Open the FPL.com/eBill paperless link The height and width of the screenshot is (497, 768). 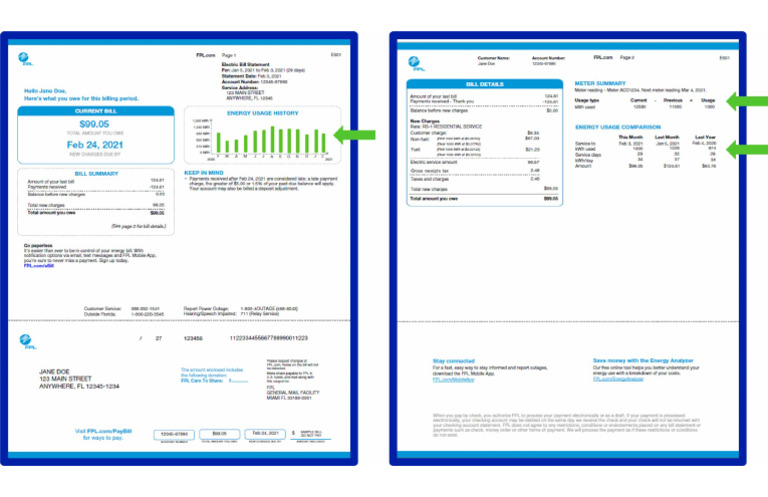[x=39, y=266]
